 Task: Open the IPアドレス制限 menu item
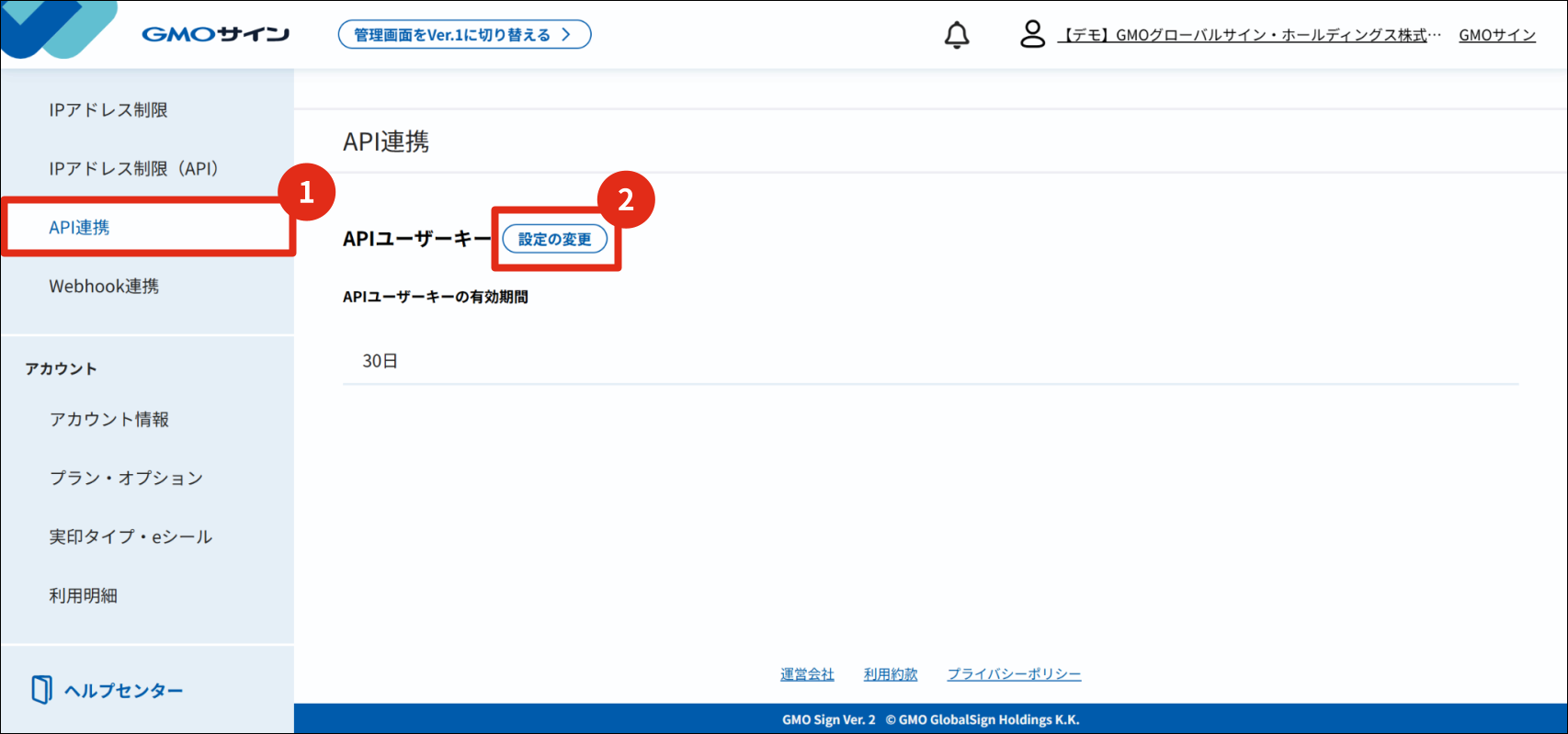click(108, 110)
